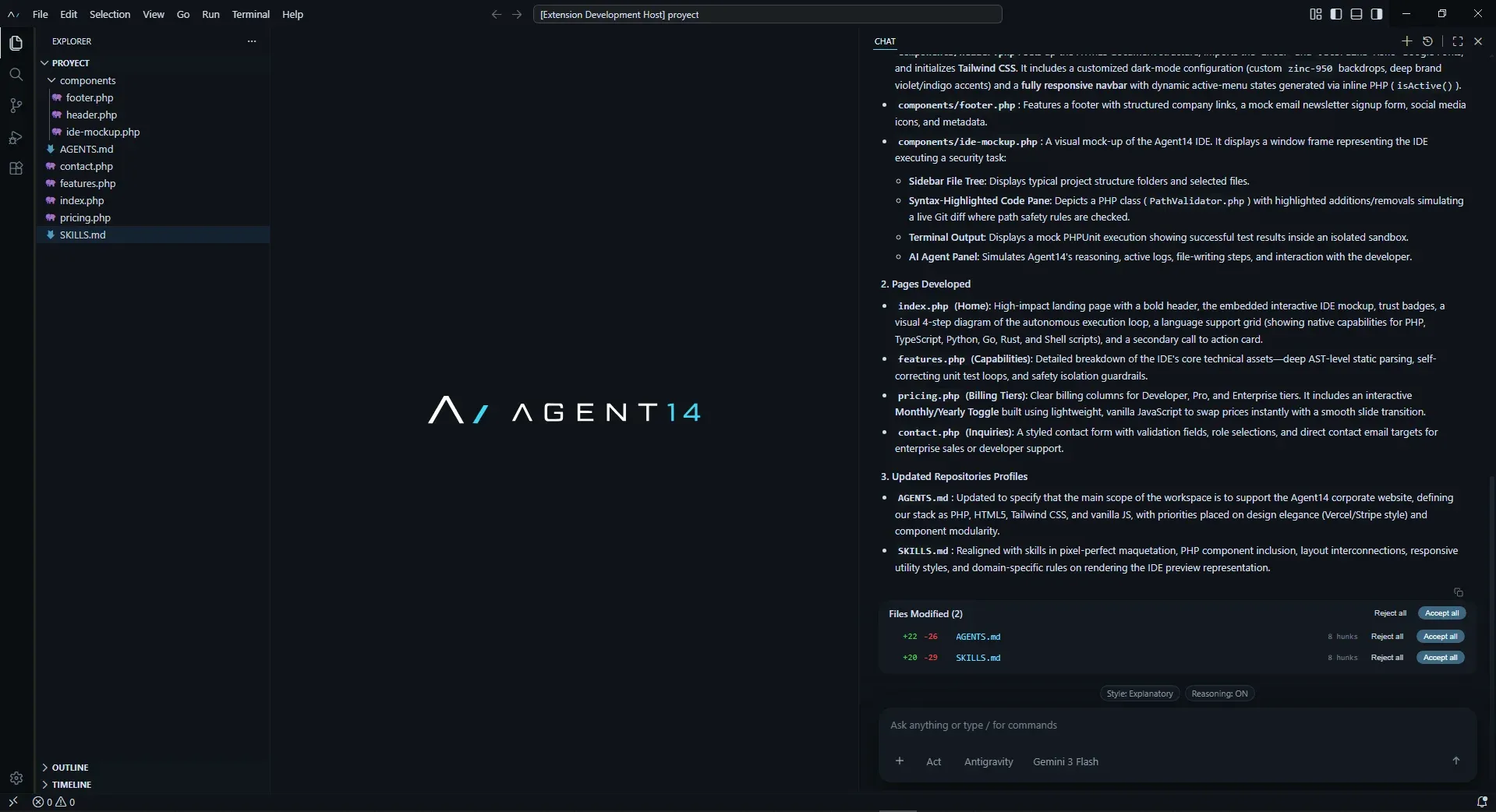The height and width of the screenshot is (812, 1496).
Task: Open SKILLS.md in modified files list
Action: coord(978,658)
